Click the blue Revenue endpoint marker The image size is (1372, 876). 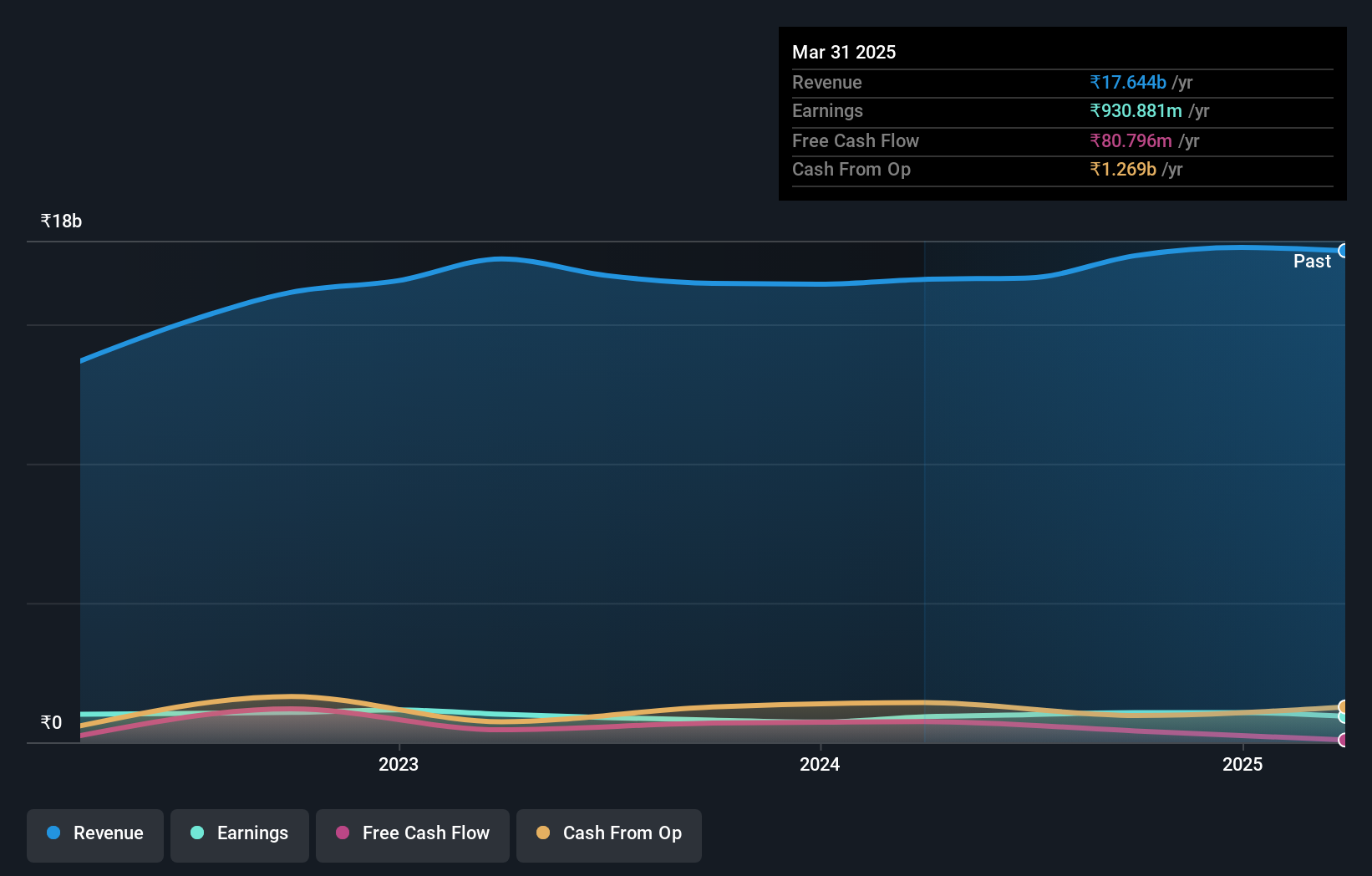[x=1344, y=251]
